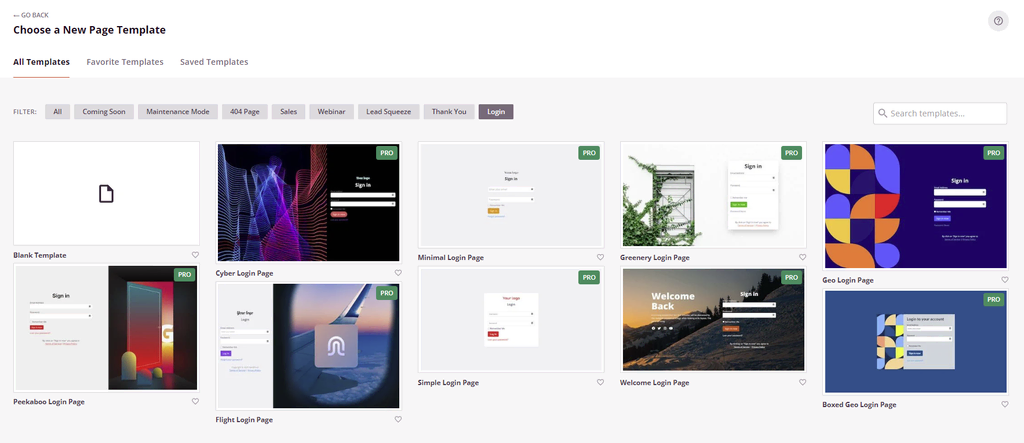Focus the Search templates input field

tap(940, 113)
